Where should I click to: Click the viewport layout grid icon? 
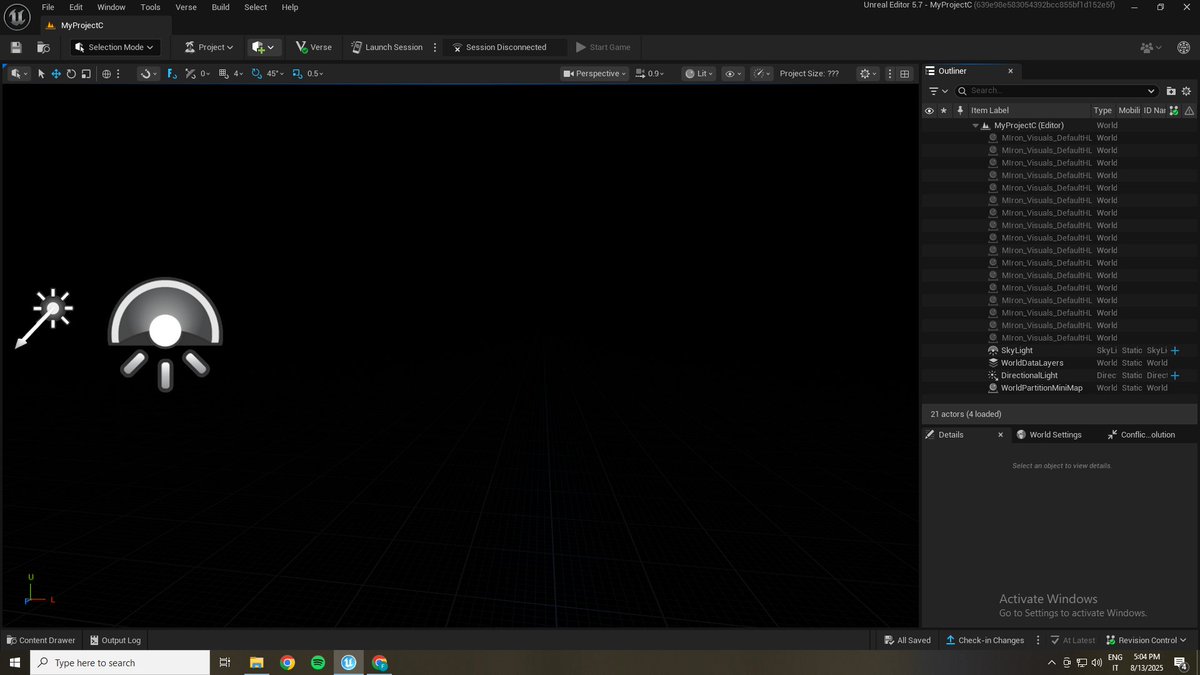905,73
